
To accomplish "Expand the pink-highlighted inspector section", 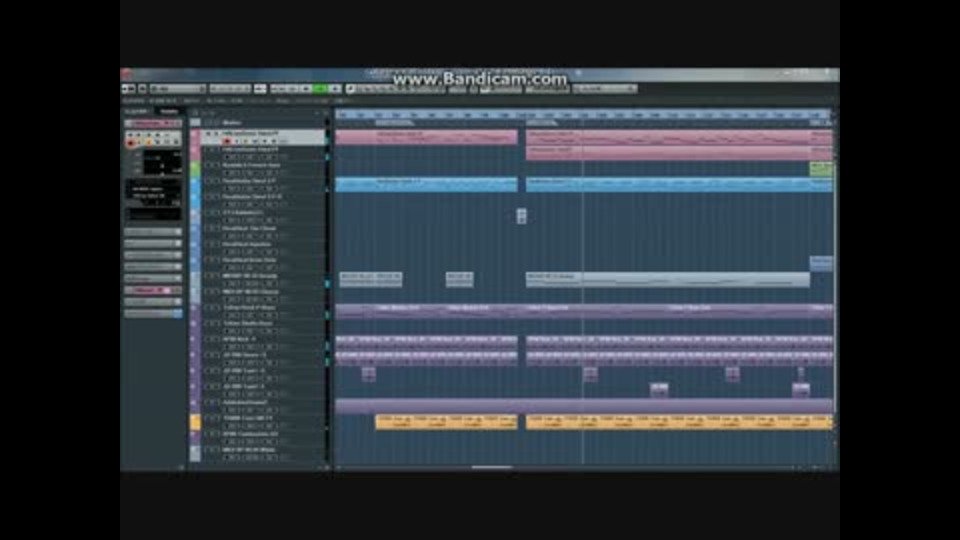I will (153, 290).
